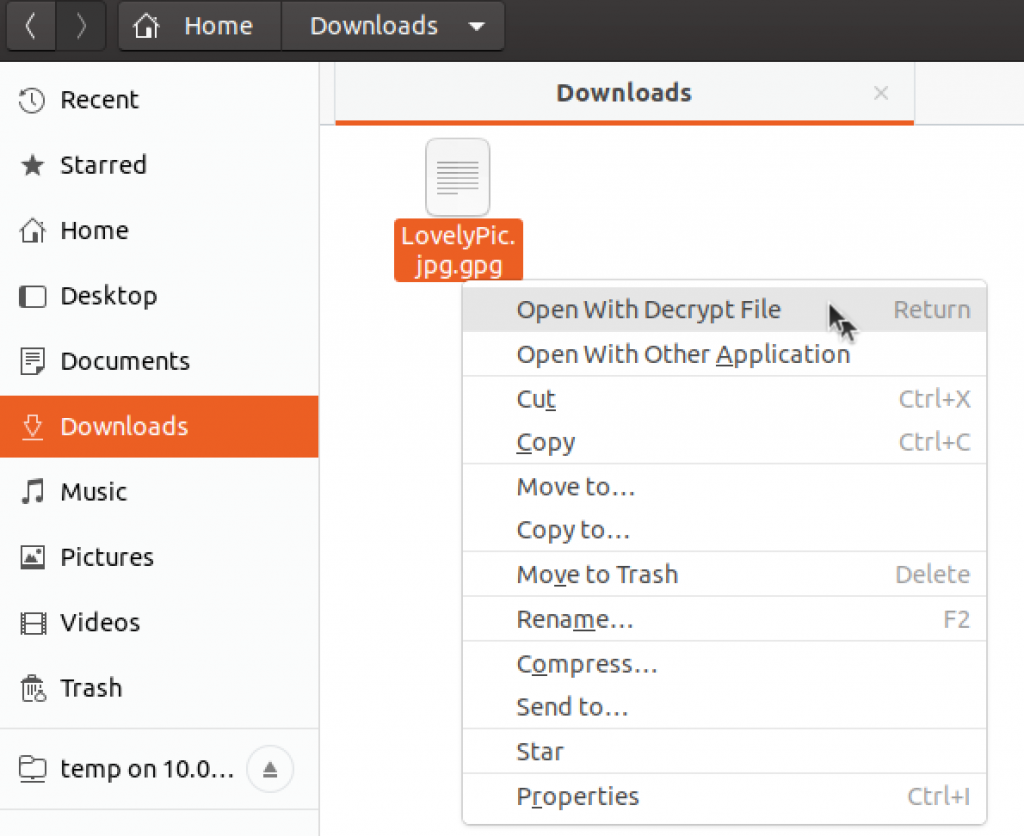The image size is (1024, 836).
Task: Click the Trash bin icon in sidebar
Action: pos(33,688)
